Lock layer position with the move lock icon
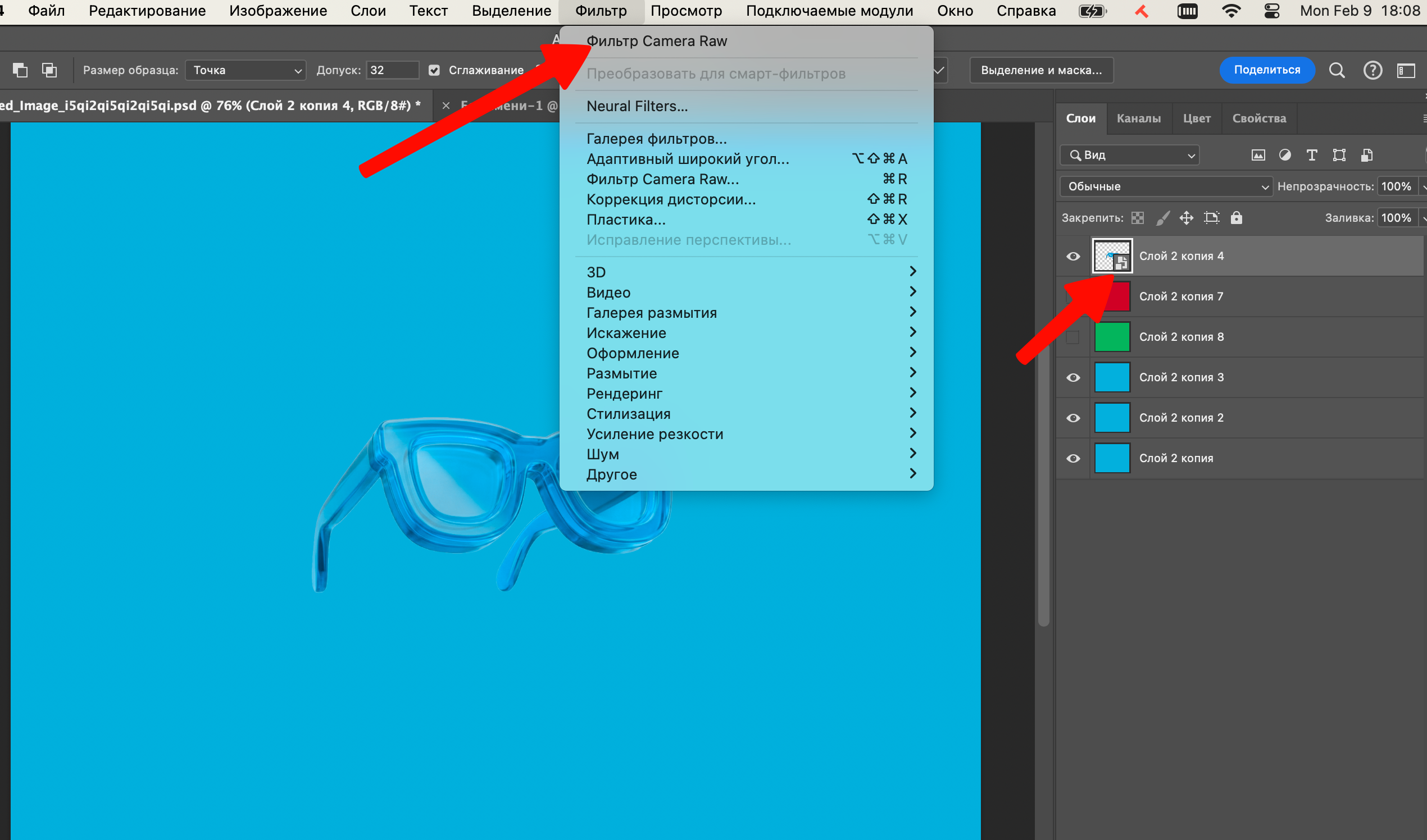The image size is (1427, 840). pos(1187,217)
